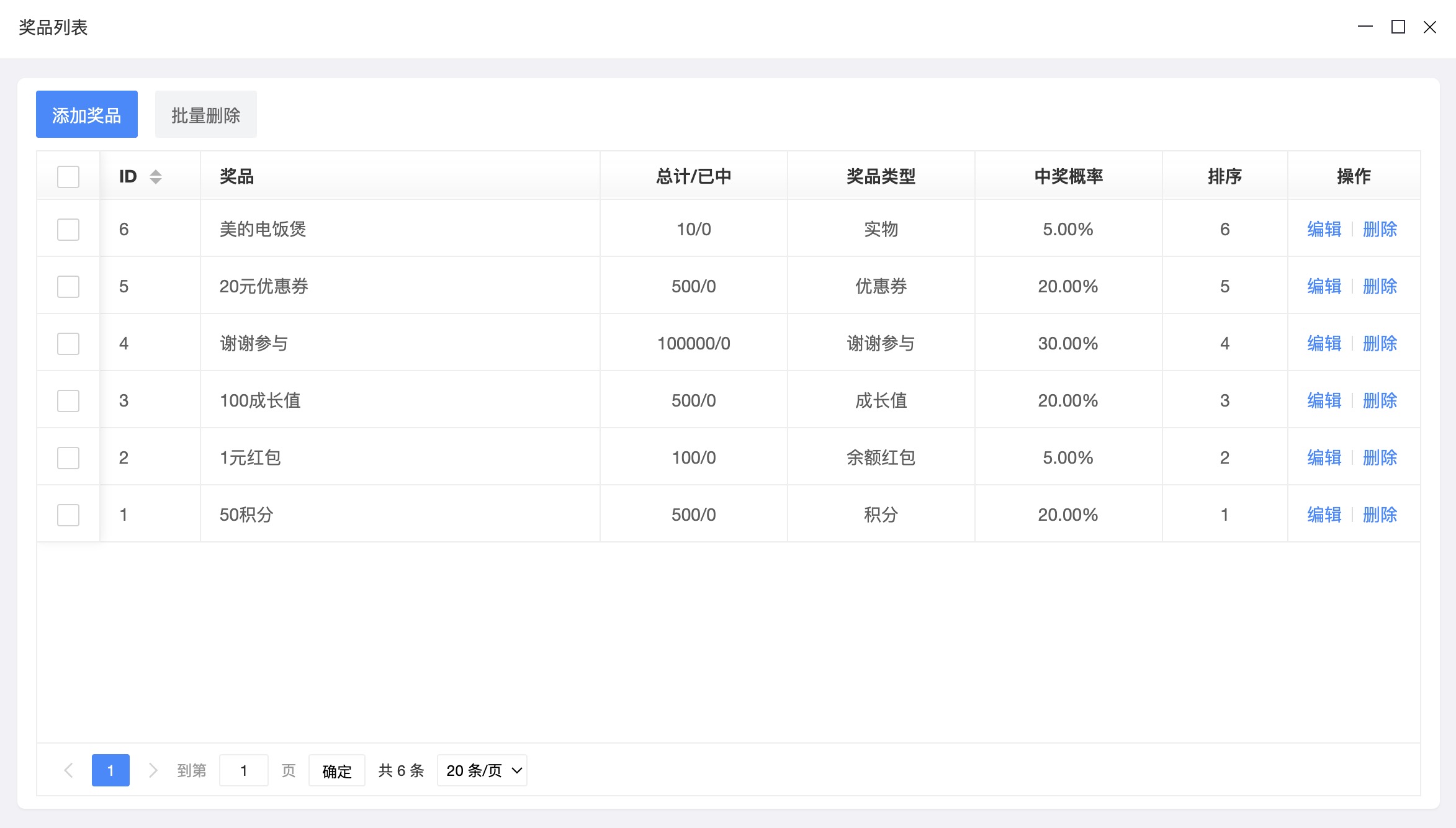Click the 操作 column header

point(1354,176)
